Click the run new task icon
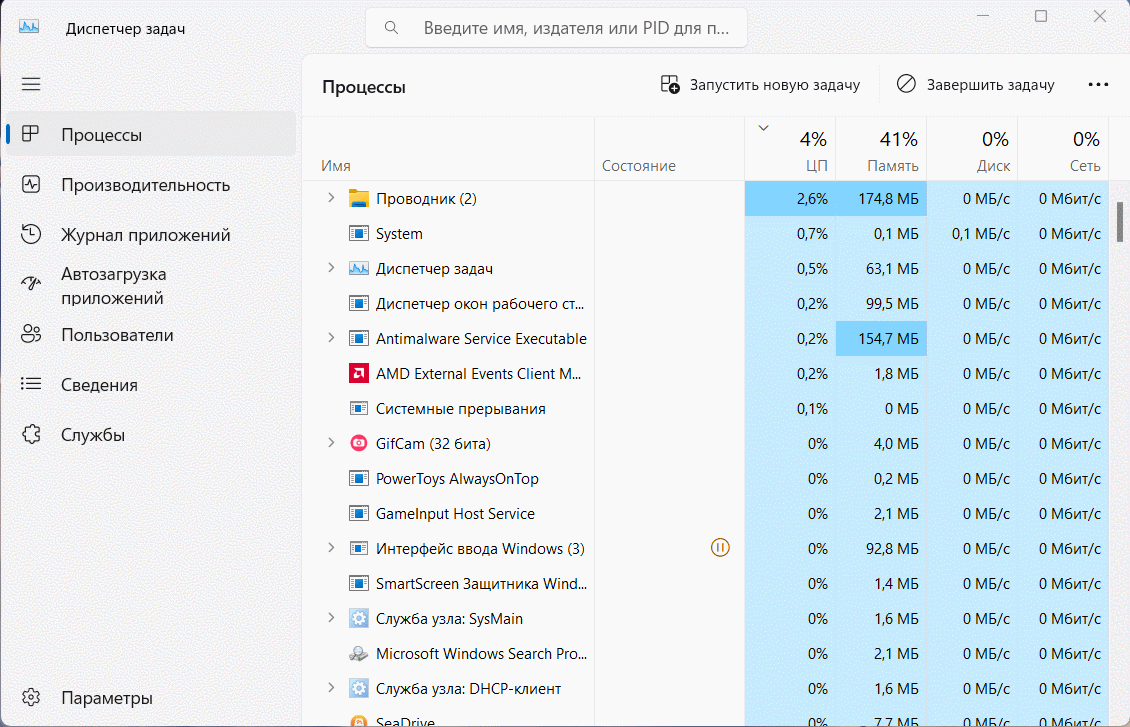The image size is (1130, 727). (x=670, y=84)
